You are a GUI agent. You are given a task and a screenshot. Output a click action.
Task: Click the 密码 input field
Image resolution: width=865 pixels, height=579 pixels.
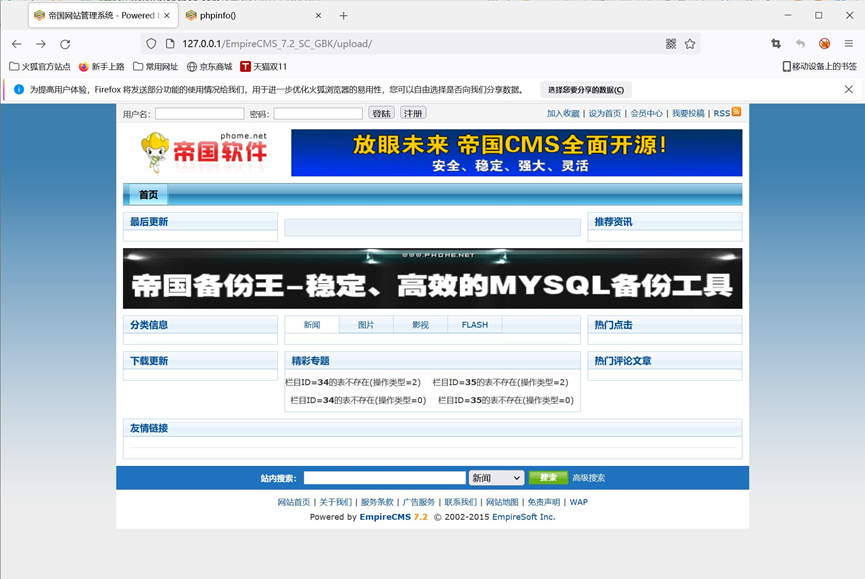tap(318, 114)
